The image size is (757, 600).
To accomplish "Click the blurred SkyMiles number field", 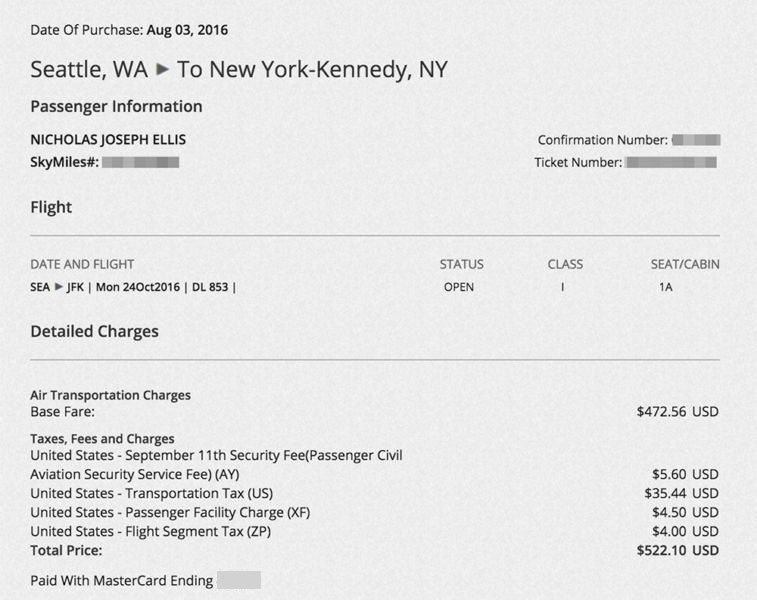I will [x=140, y=161].
